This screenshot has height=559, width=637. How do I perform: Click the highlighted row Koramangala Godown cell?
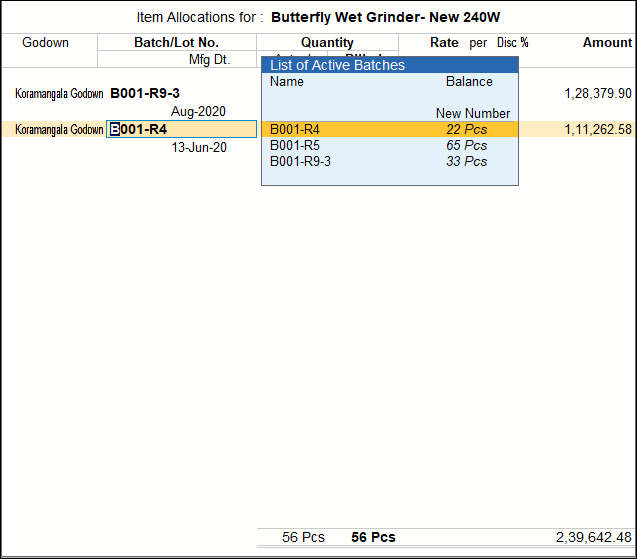[x=59, y=129]
